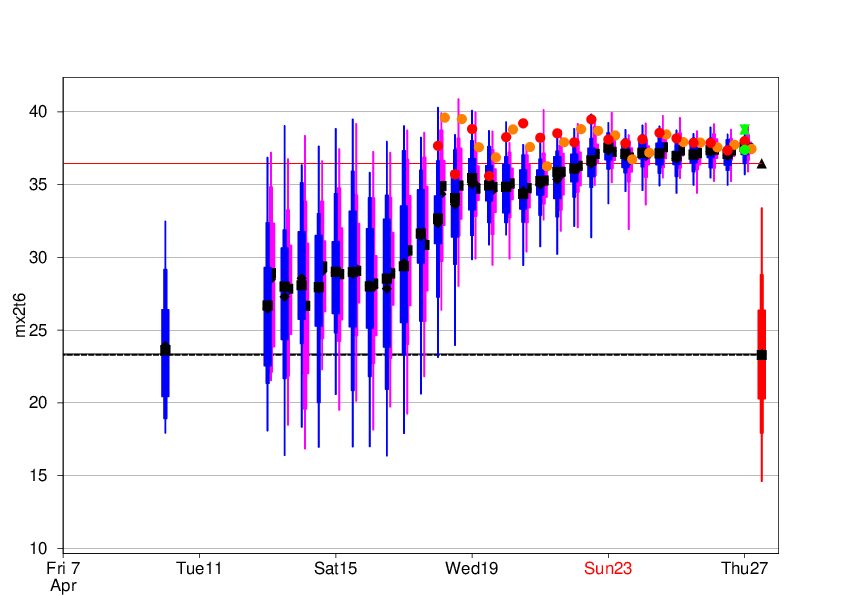Select the black triangle marker at chart right
This screenshot has width=842, height=596.
(761, 164)
